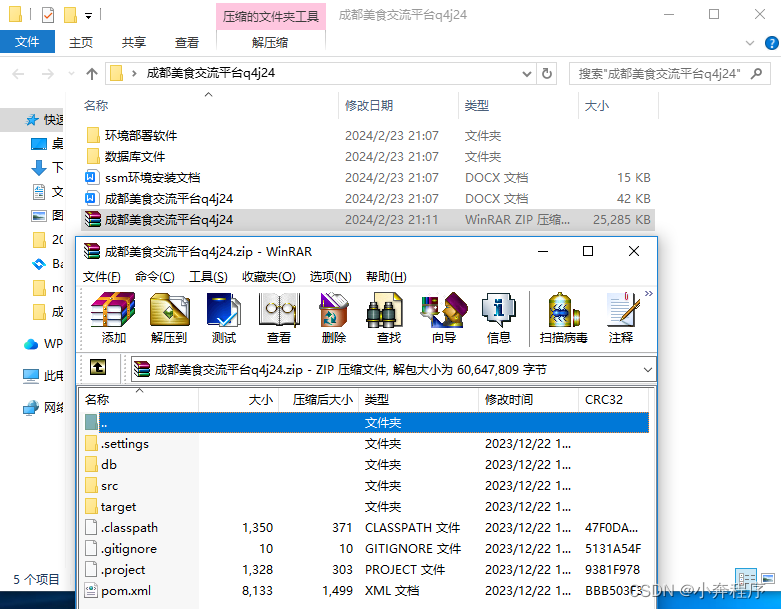The image size is (781, 609).
Task: Select the src folder in the archive
Action: (x=366, y=486)
